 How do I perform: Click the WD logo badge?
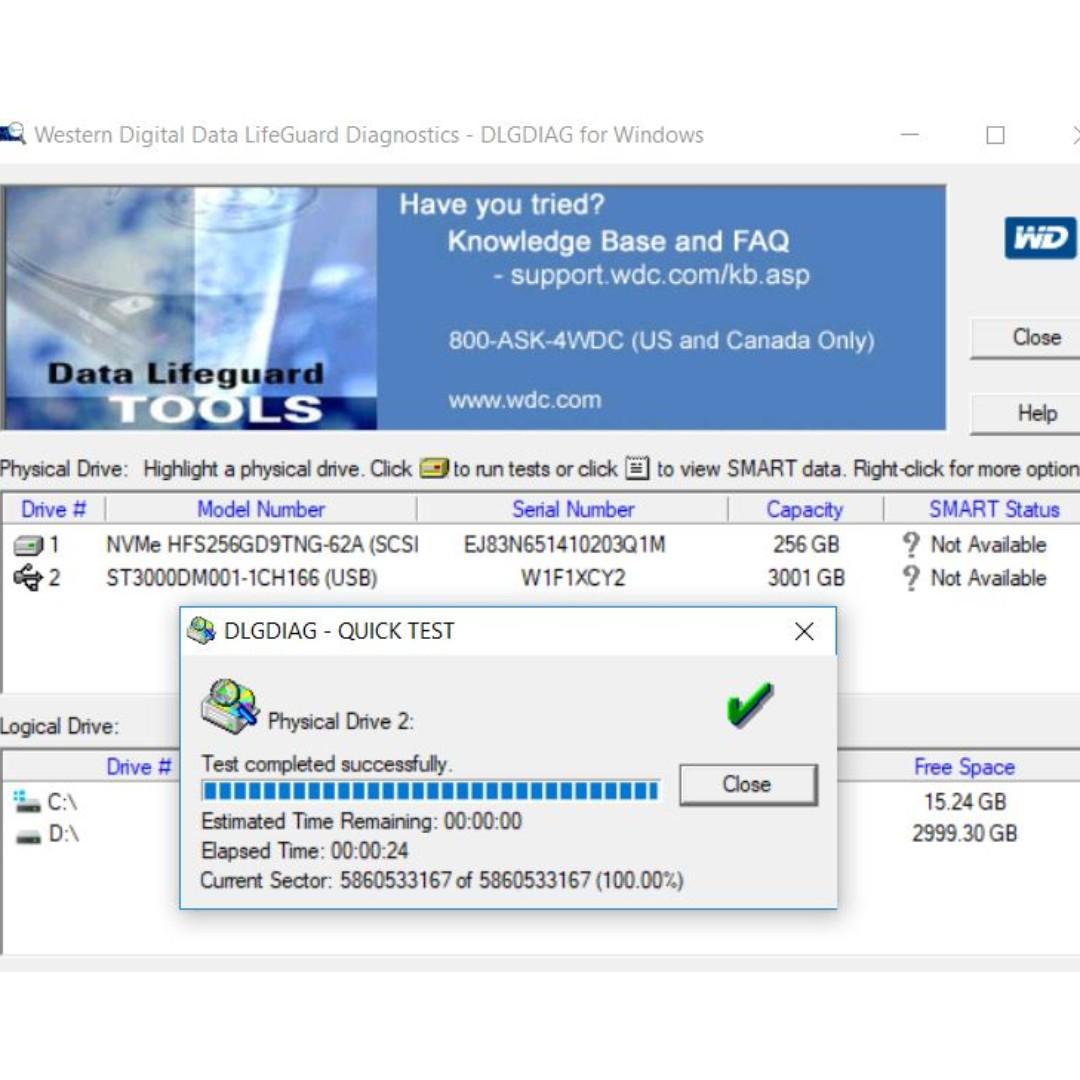pos(1040,238)
